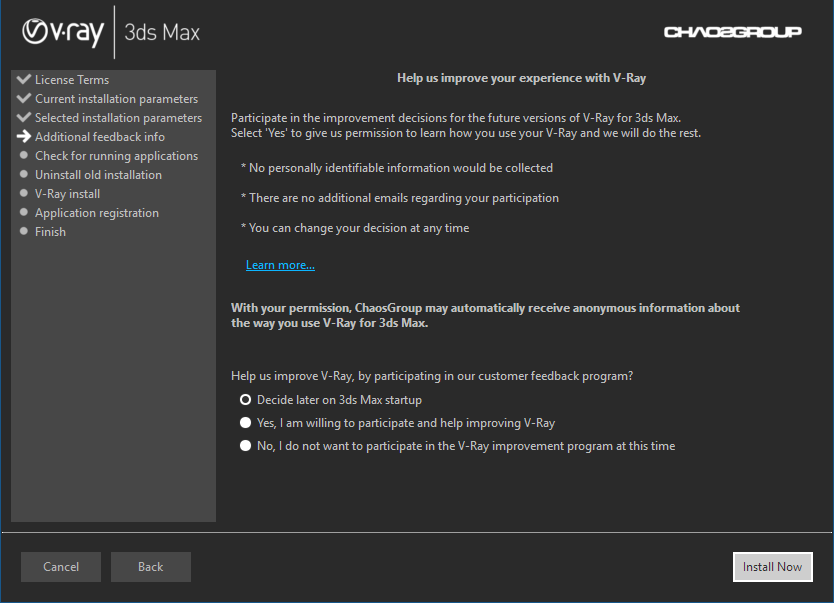Select the Check for running applications step

coord(116,155)
